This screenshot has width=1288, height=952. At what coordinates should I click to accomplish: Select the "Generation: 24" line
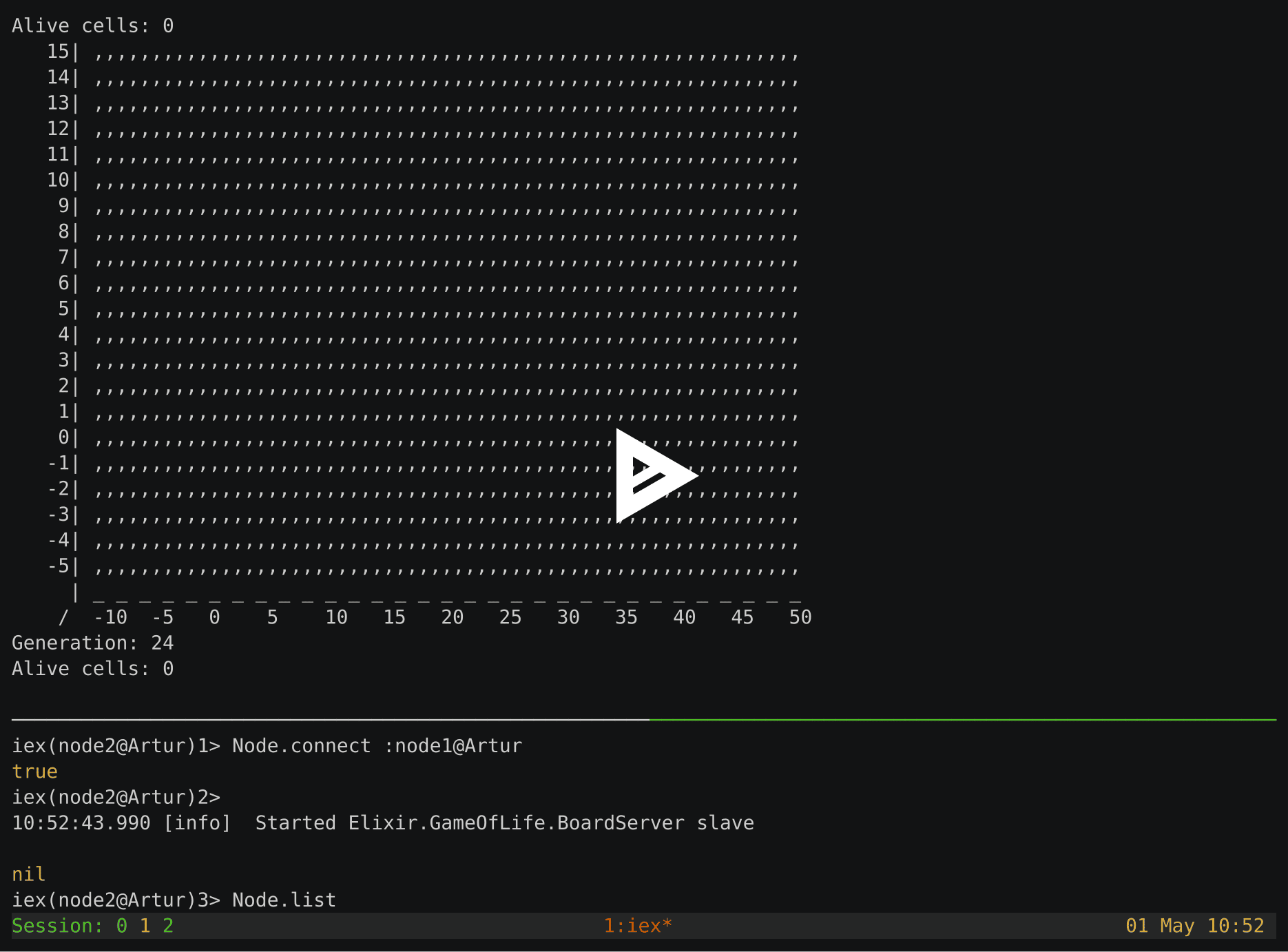(93, 643)
